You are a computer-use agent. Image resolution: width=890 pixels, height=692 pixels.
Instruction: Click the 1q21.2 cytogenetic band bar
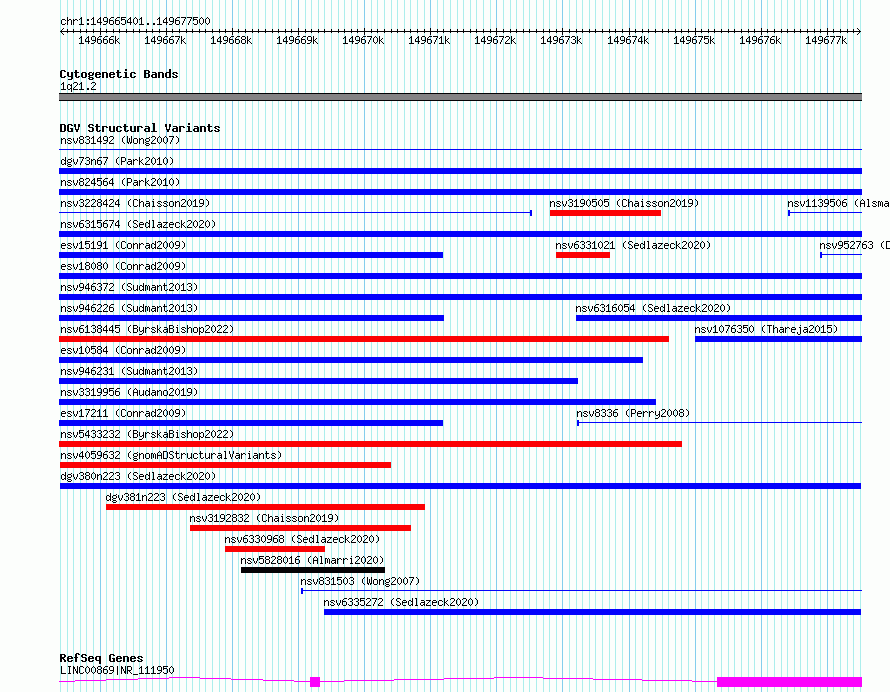click(460, 97)
